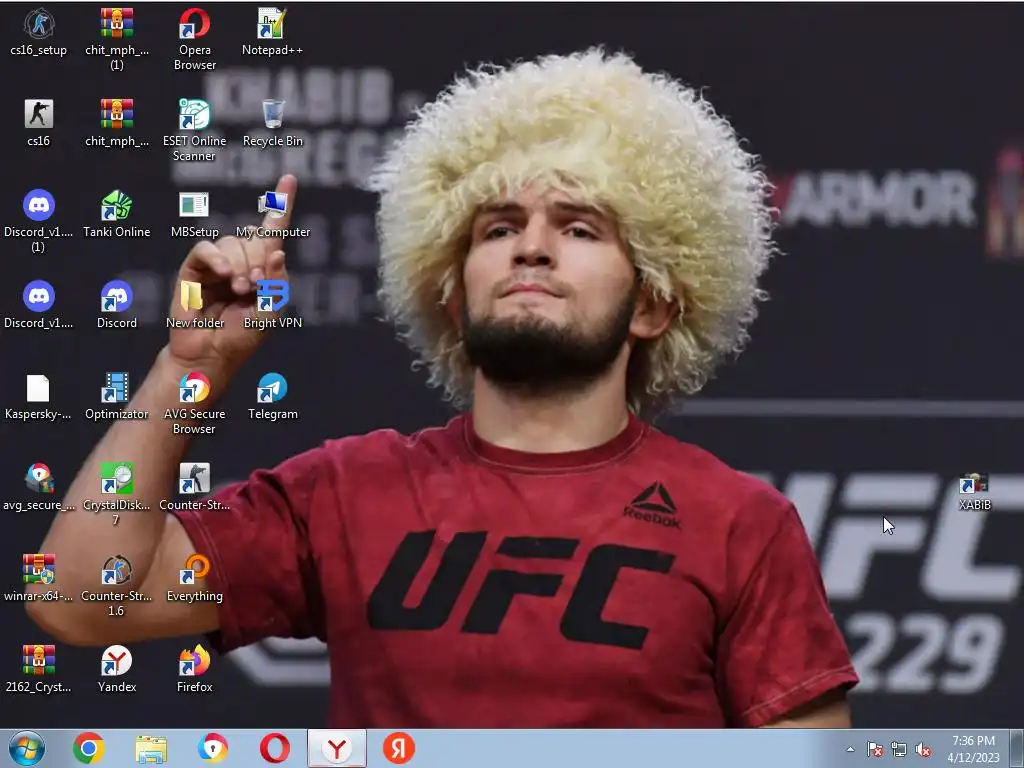Open Windows Explorer from the taskbar

click(x=151, y=748)
